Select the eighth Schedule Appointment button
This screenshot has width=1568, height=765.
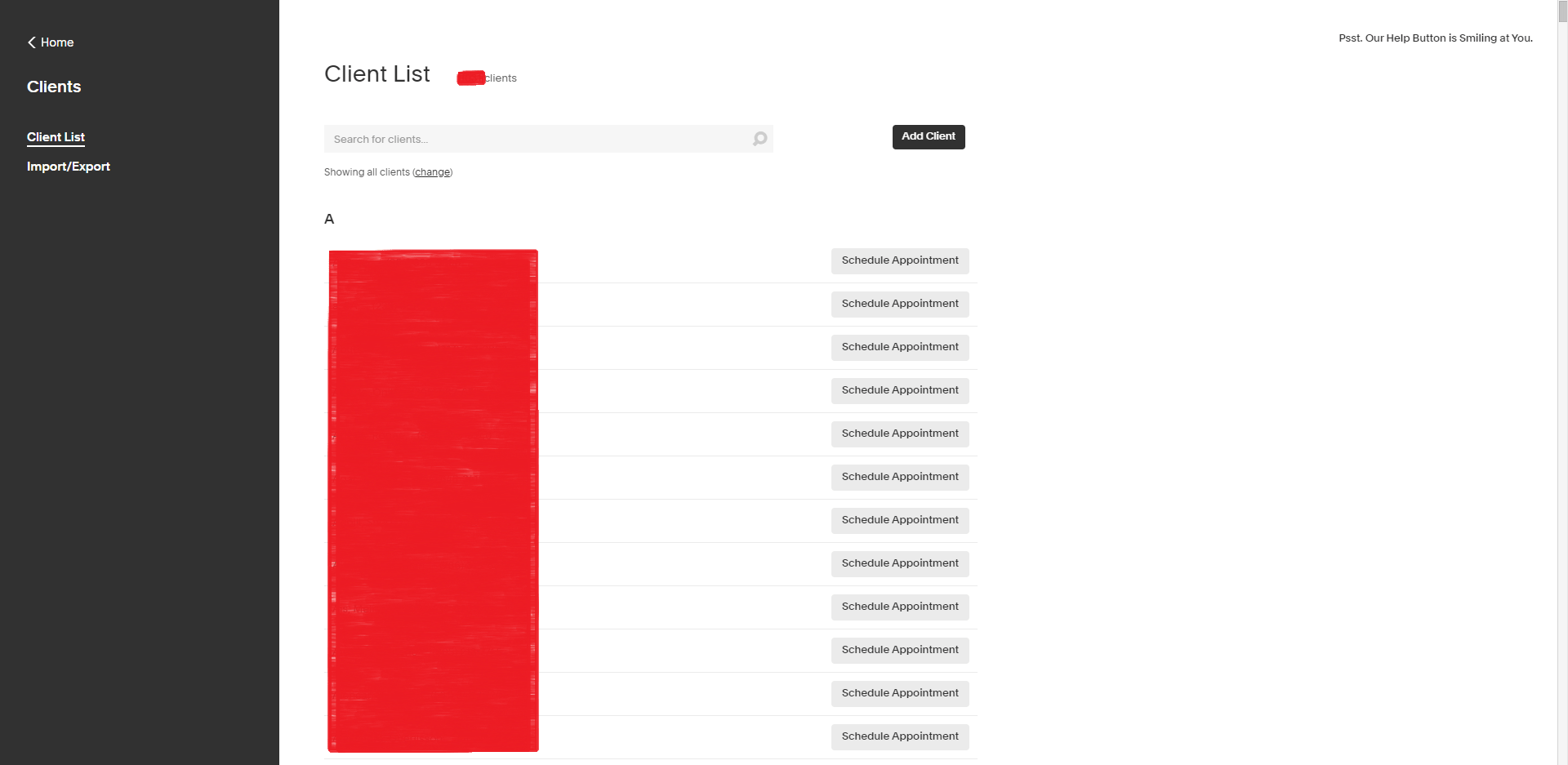click(x=900, y=563)
